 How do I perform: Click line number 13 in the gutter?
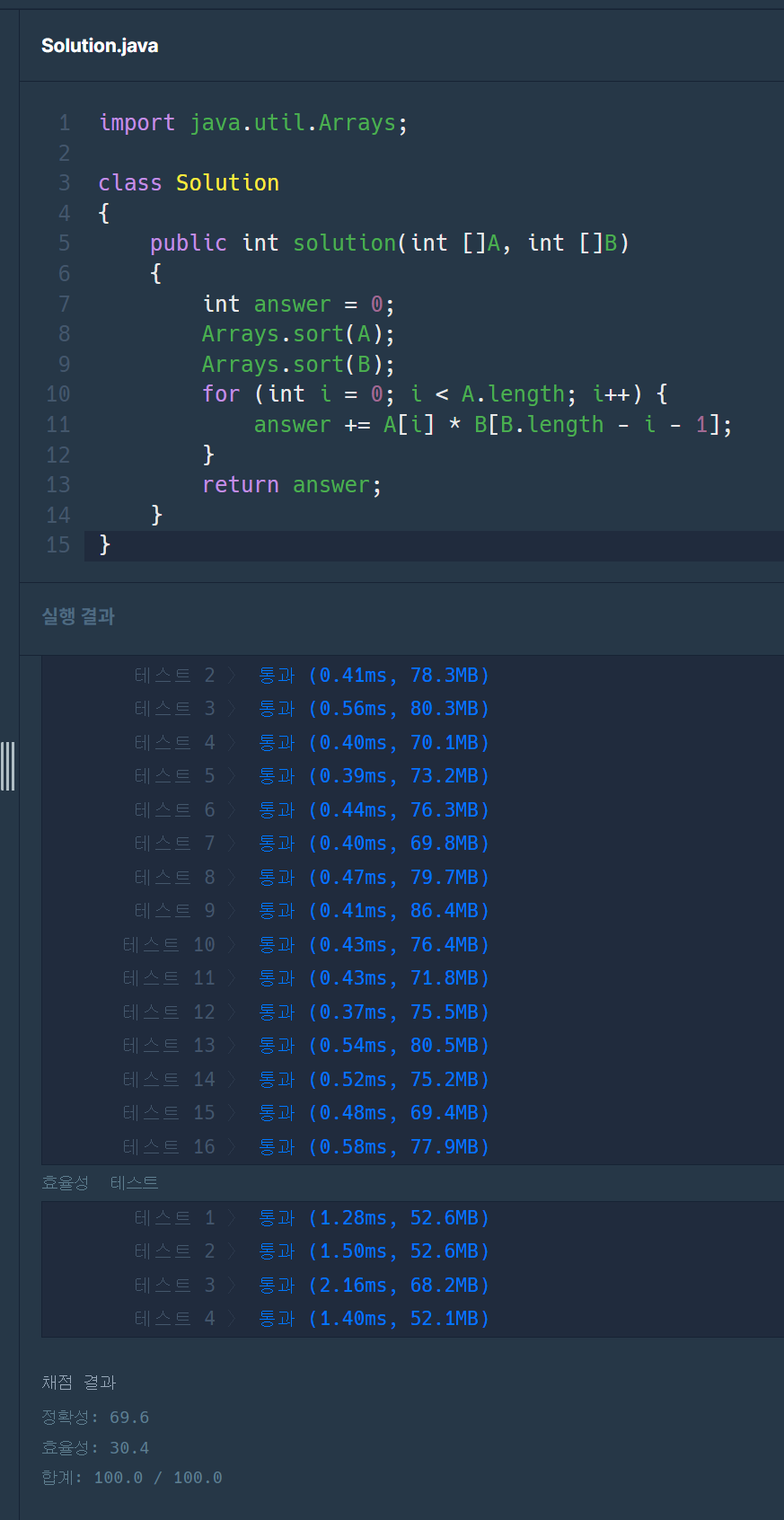(58, 484)
